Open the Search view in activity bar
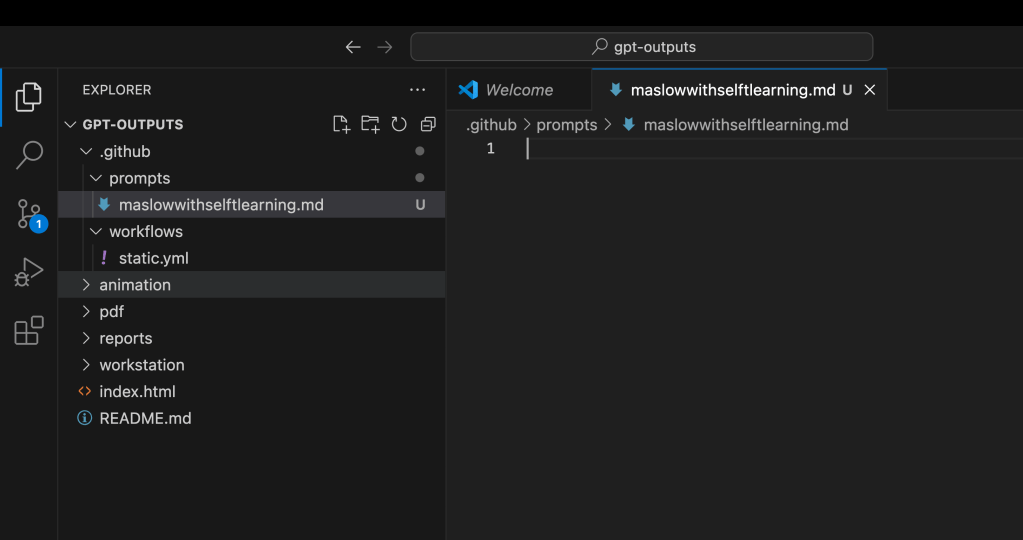Screen dimensions: 1023x540 29,155
